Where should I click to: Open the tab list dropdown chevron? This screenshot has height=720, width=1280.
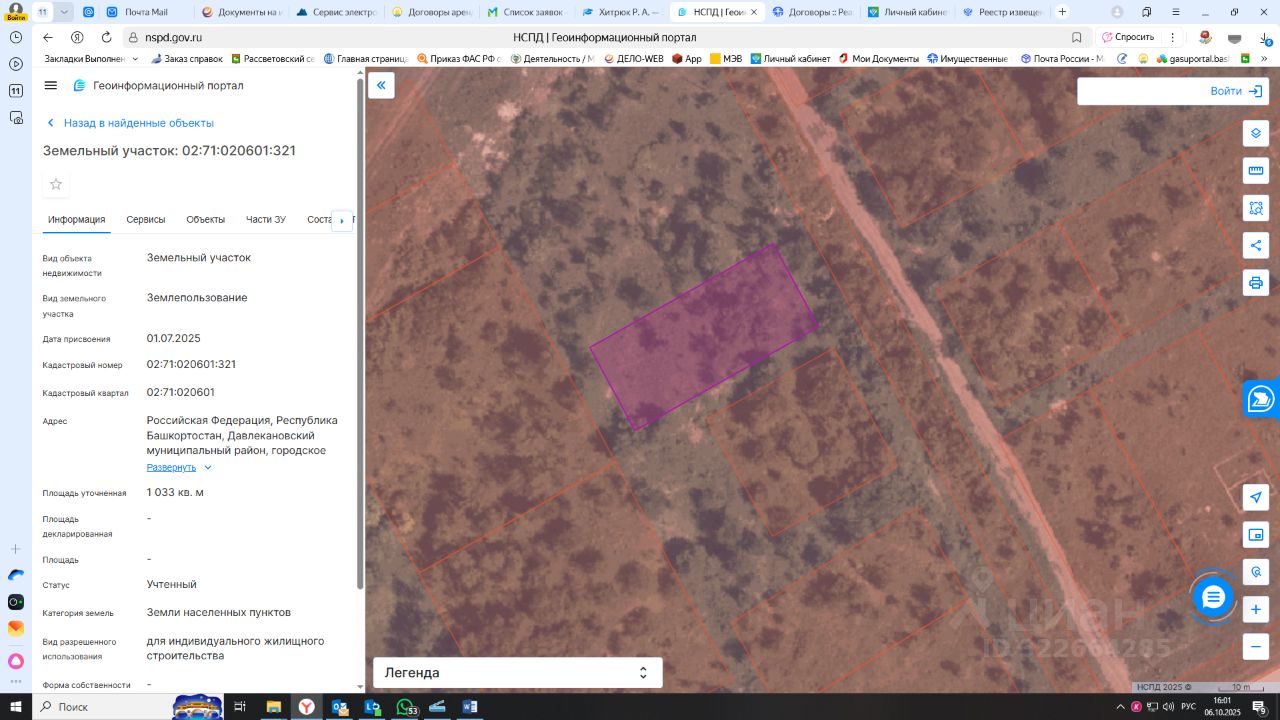pos(65,12)
